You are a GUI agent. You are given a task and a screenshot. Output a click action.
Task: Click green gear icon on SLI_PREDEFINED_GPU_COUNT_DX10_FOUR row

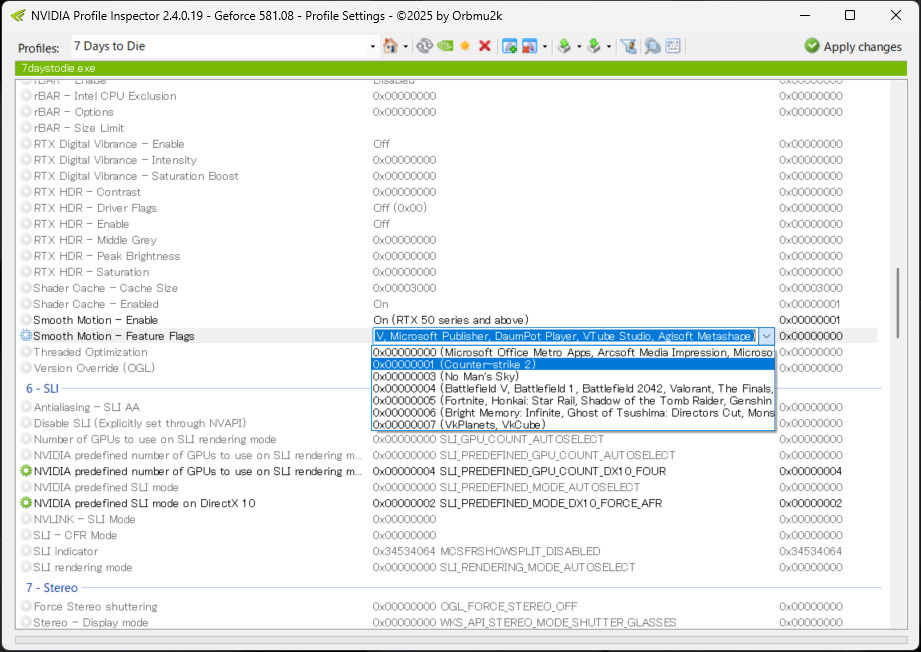[x=26, y=471]
